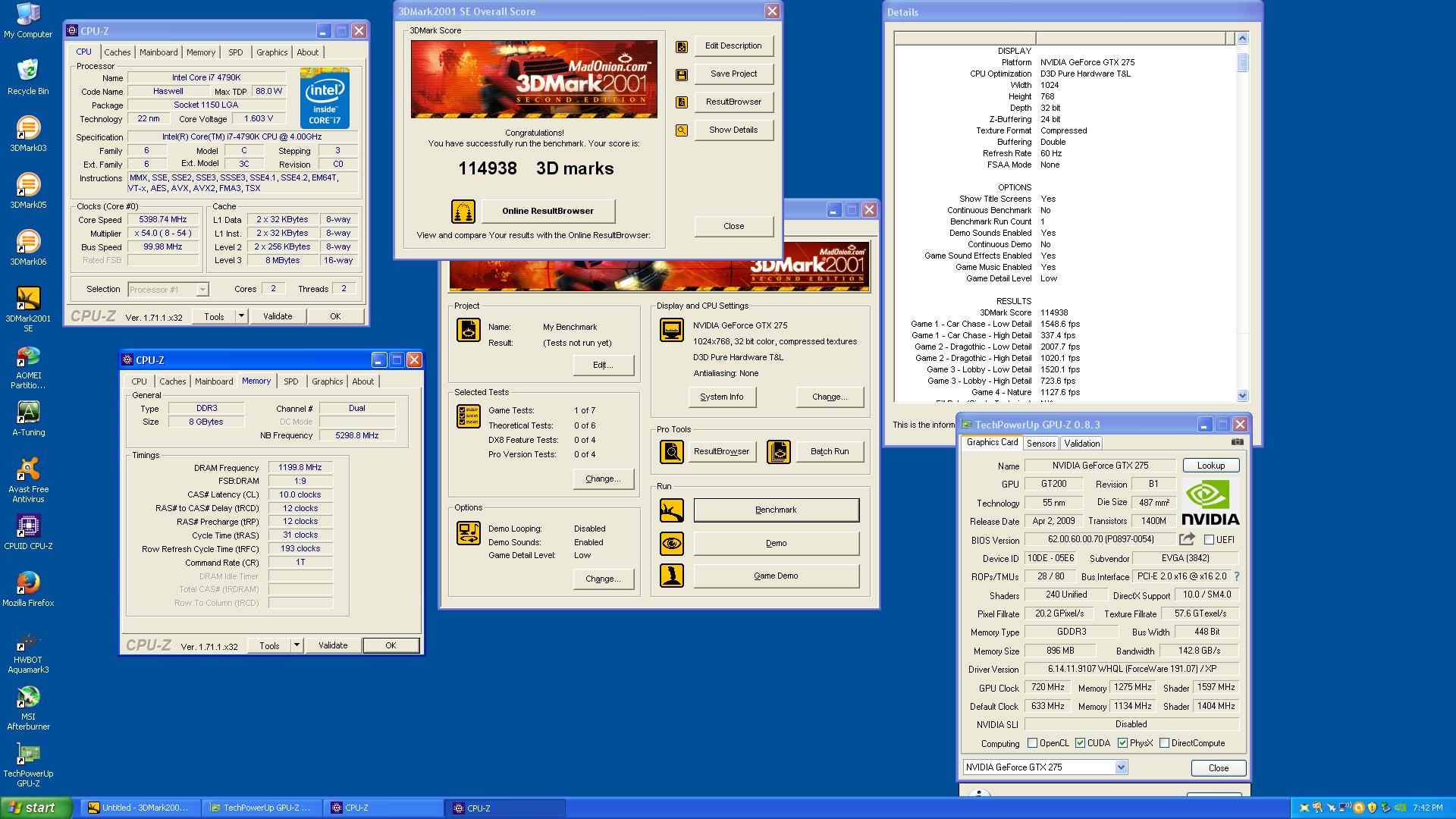
Task: Click the system tray clock
Action: [x=1428, y=808]
